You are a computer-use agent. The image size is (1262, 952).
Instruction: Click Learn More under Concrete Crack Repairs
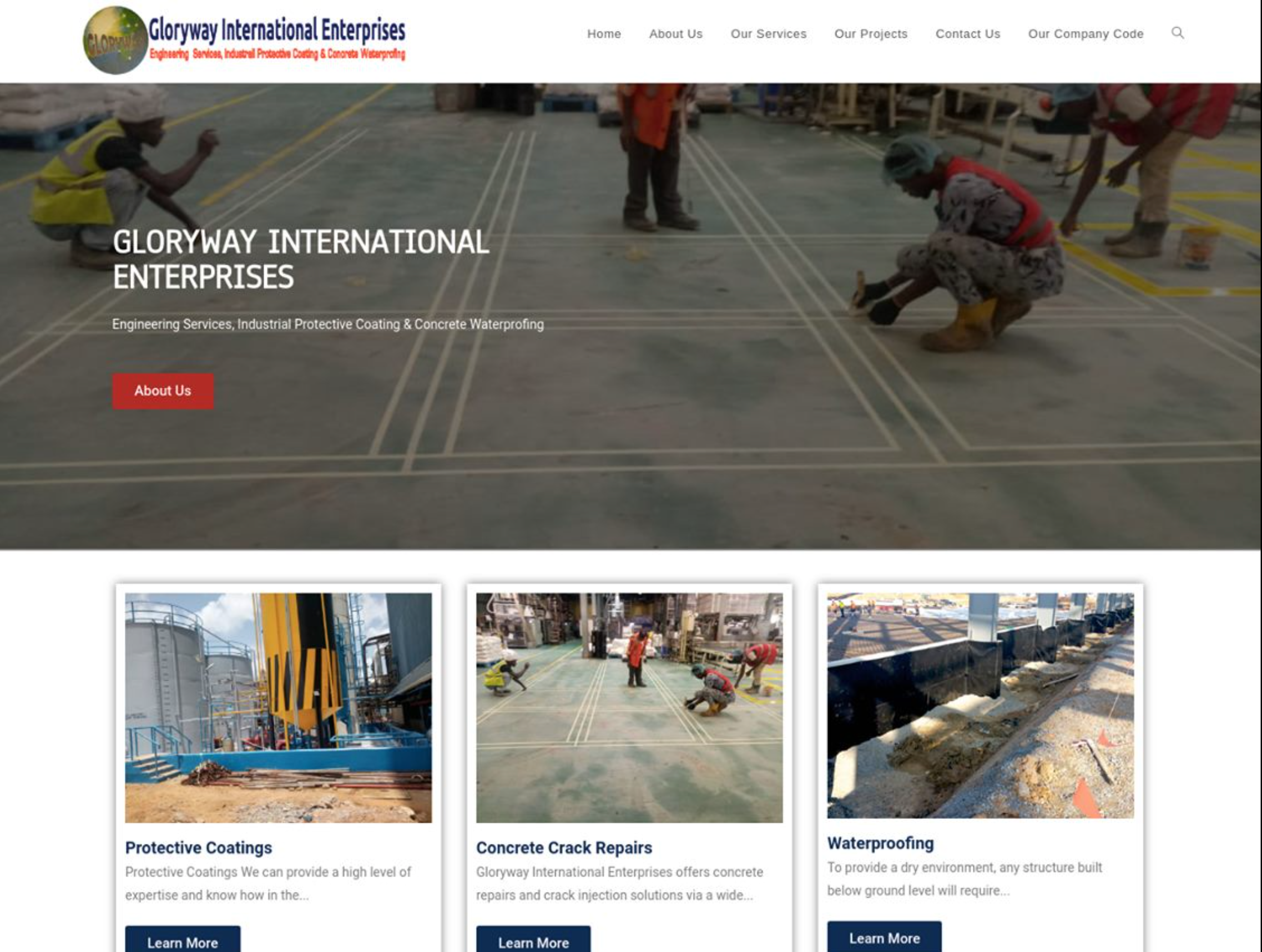(533, 939)
